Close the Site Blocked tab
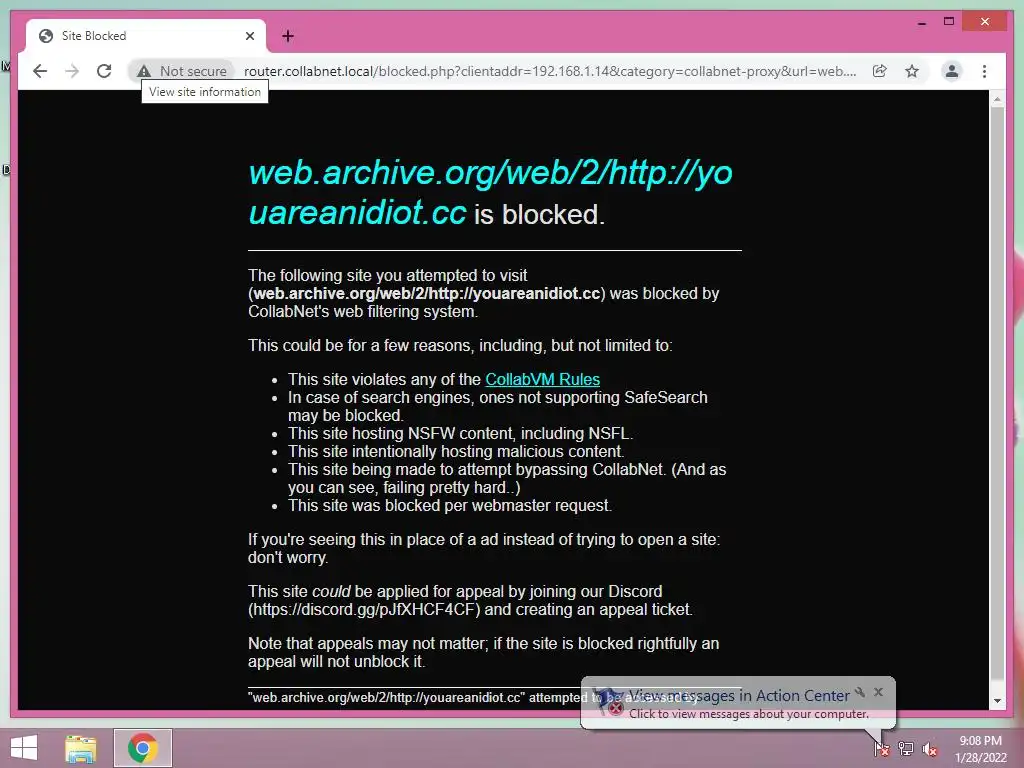This screenshot has width=1024, height=768. tap(249, 36)
